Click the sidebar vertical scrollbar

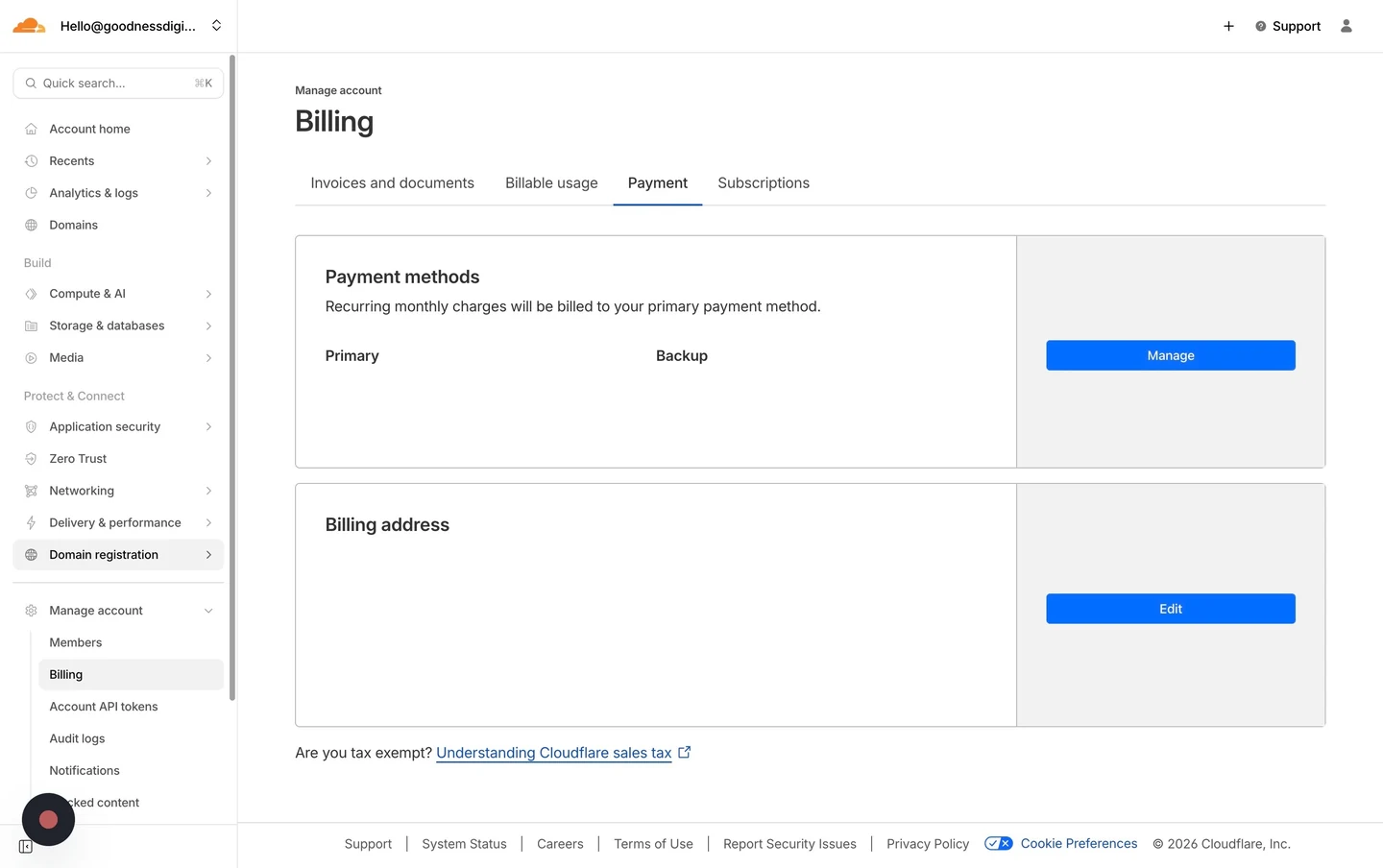coord(231,378)
